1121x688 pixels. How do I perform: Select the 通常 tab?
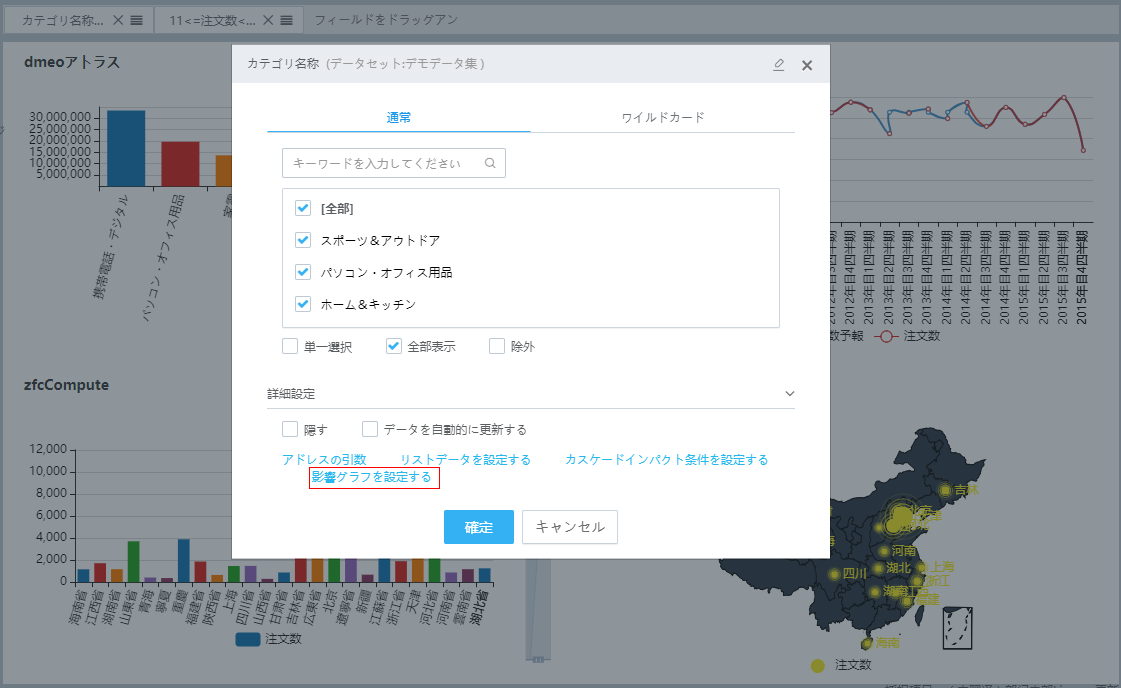coord(399,117)
